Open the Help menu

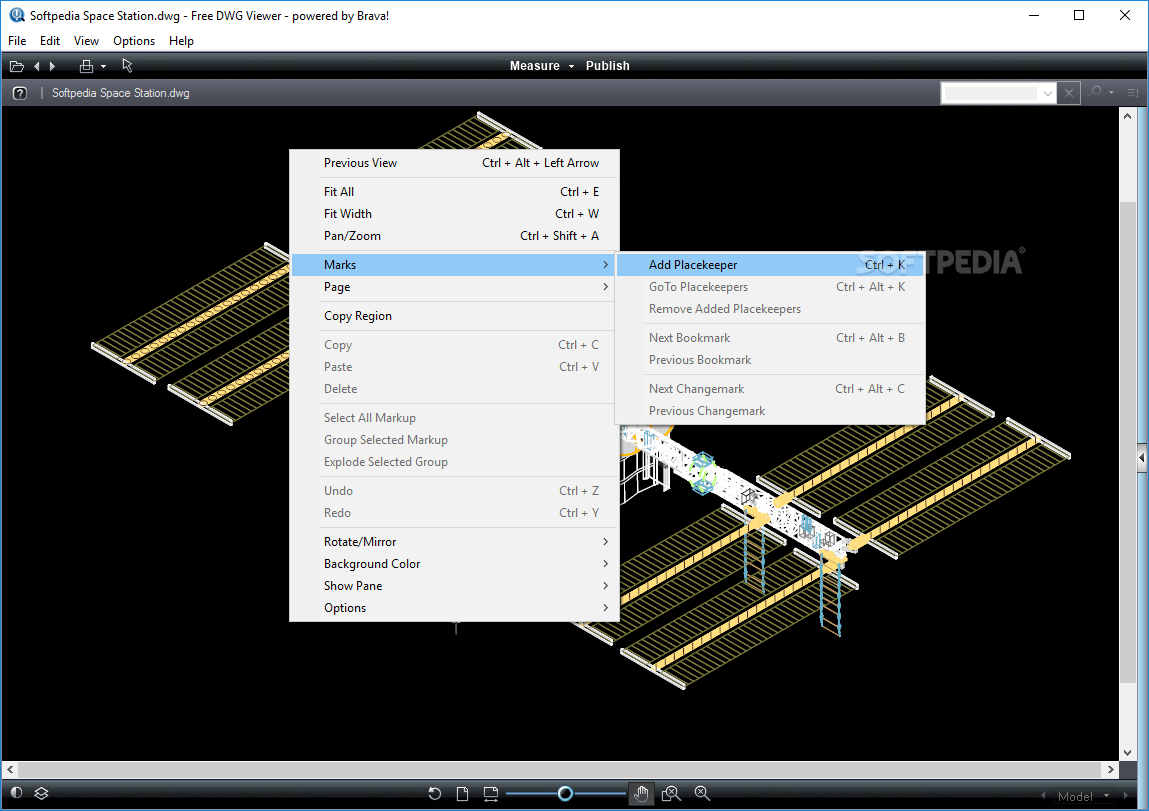(181, 41)
